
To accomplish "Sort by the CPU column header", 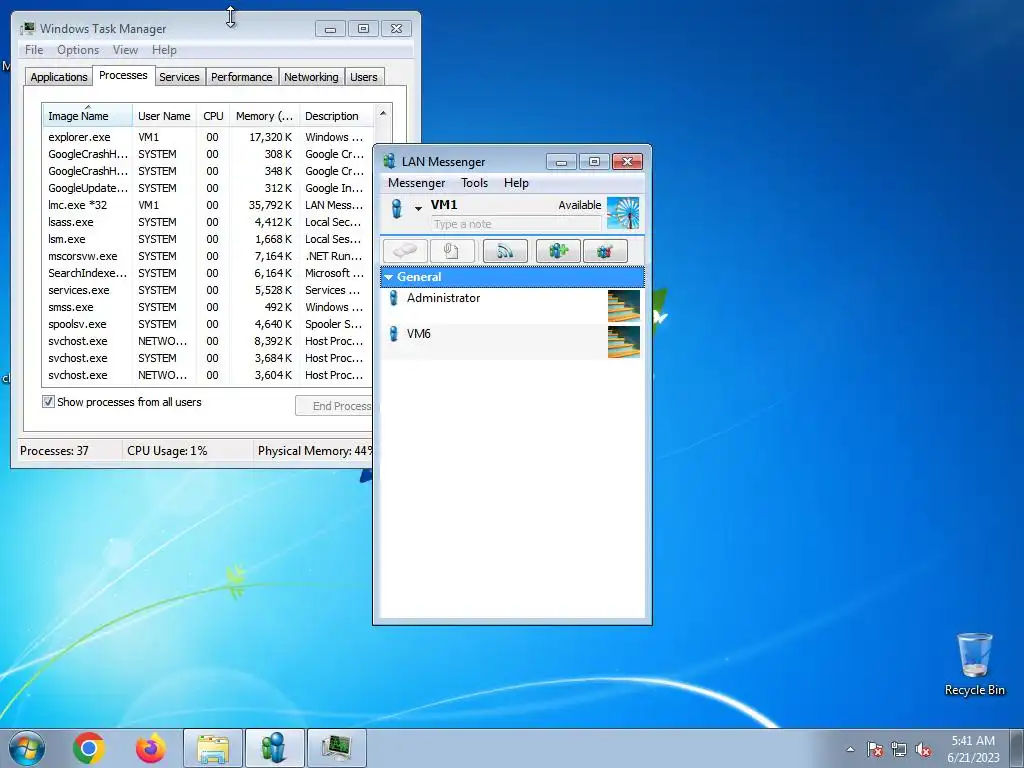I will [x=213, y=116].
